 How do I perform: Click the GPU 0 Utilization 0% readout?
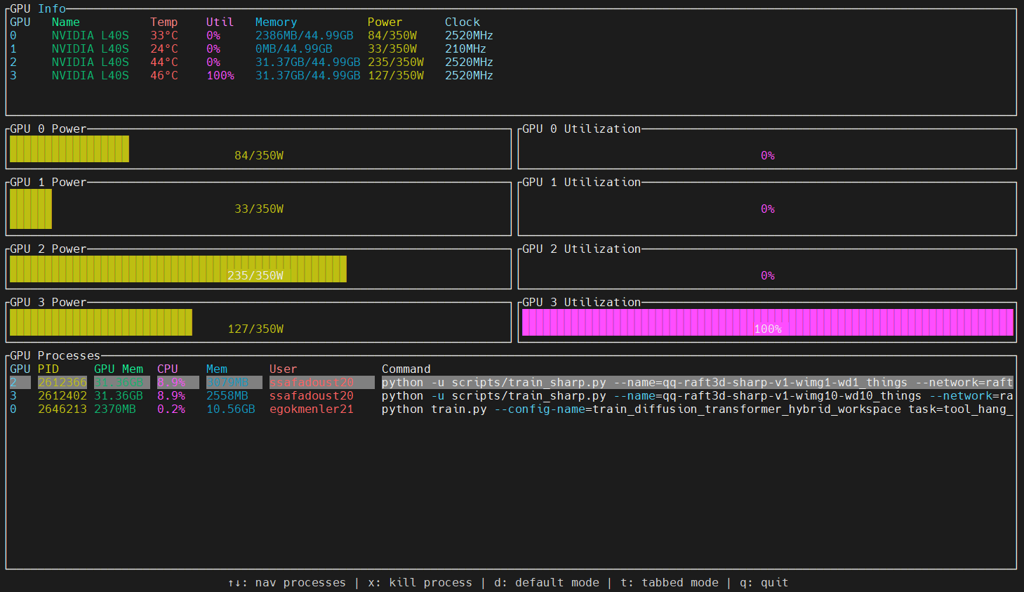click(767, 156)
